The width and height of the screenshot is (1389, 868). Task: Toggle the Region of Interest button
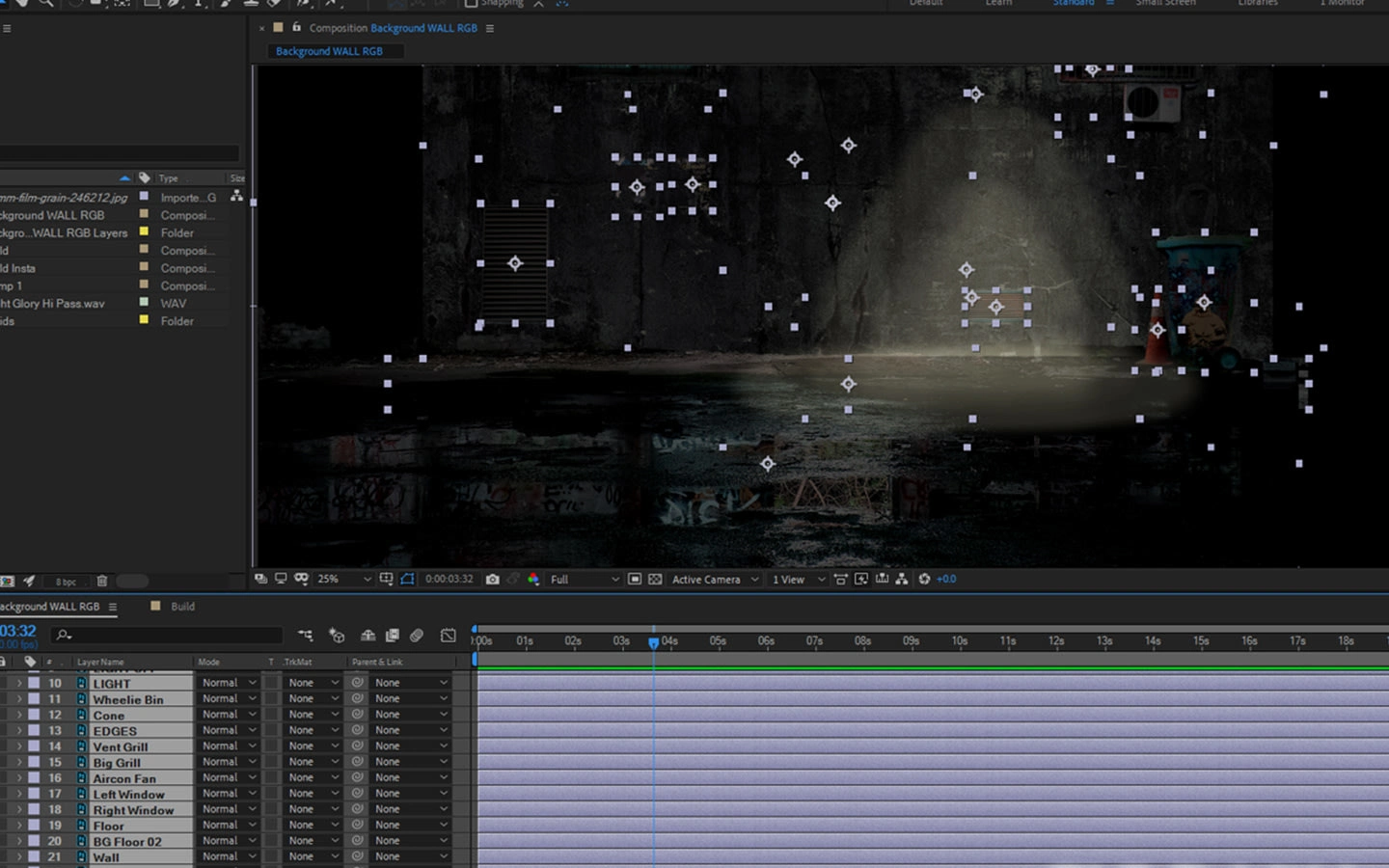point(635,579)
